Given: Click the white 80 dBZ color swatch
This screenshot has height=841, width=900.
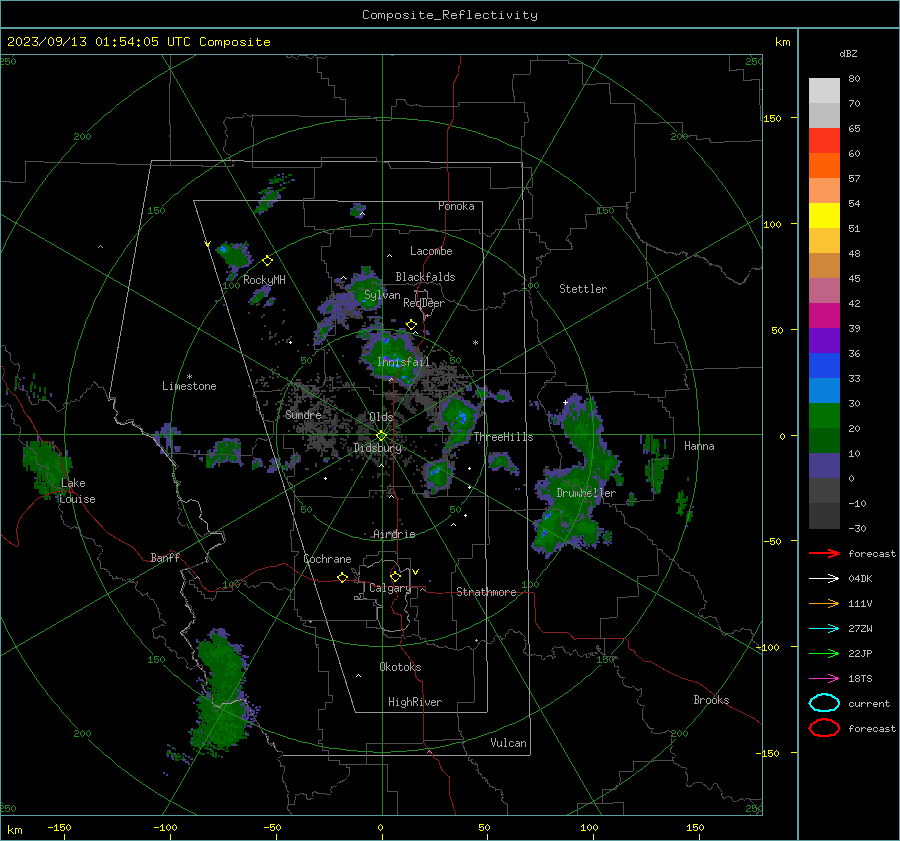Looking at the screenshot, I should 824,90.
